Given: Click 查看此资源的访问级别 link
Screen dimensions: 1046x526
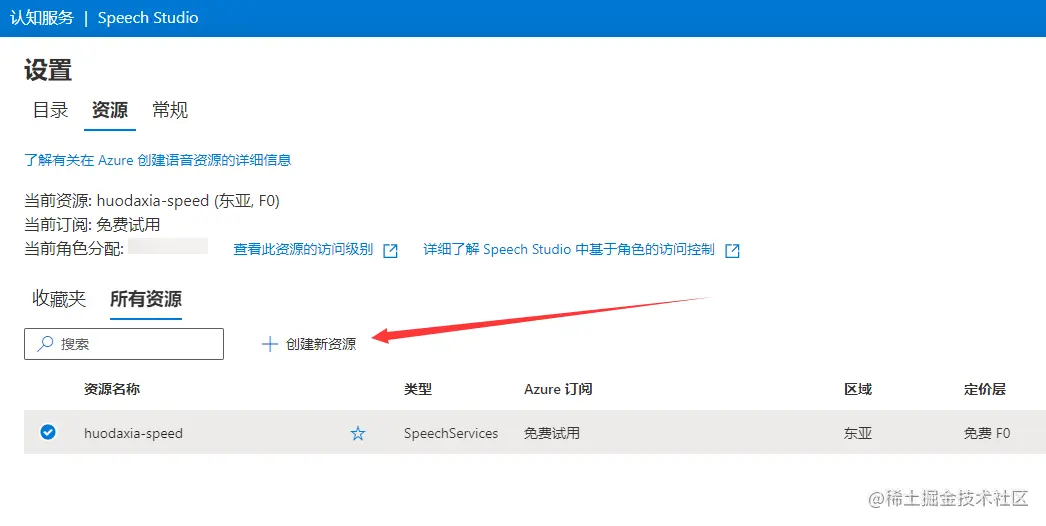Looking at the screenshot, I should tap(303, 250).
